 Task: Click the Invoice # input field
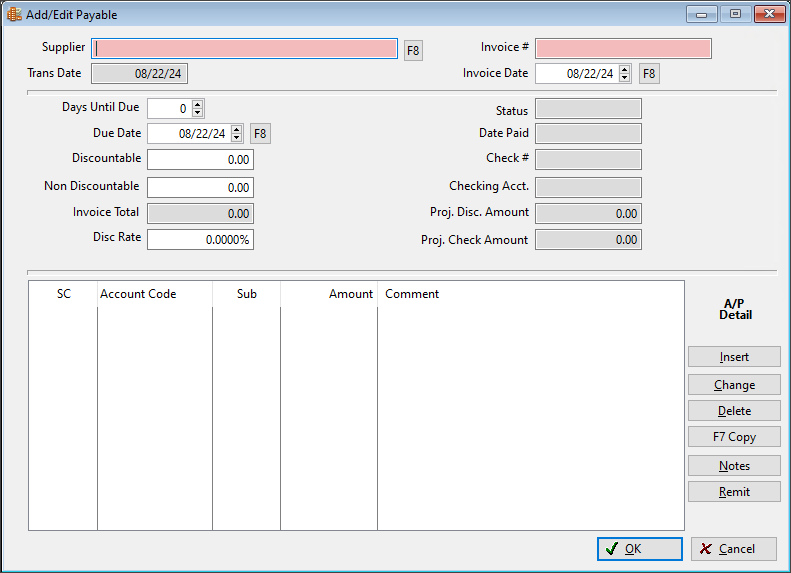pyautogui.click(x=623, y=48)
